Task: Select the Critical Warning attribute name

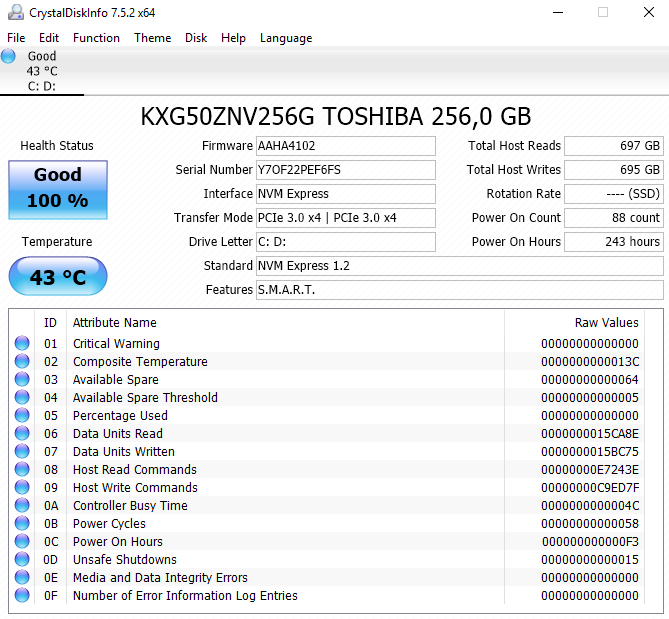Action: pyautogui.click(x=116, y=343)
